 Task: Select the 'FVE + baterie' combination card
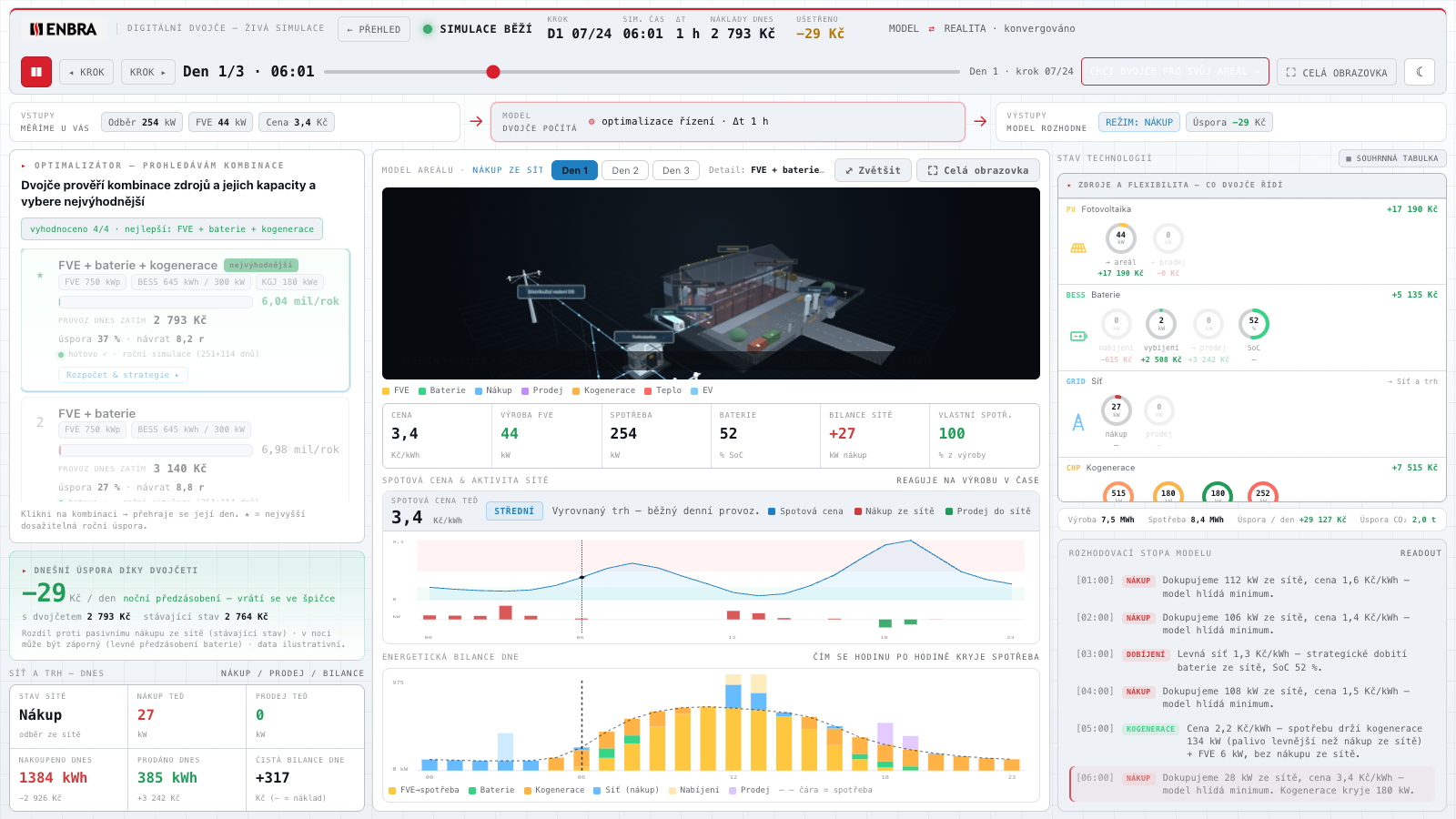[186, 449]
